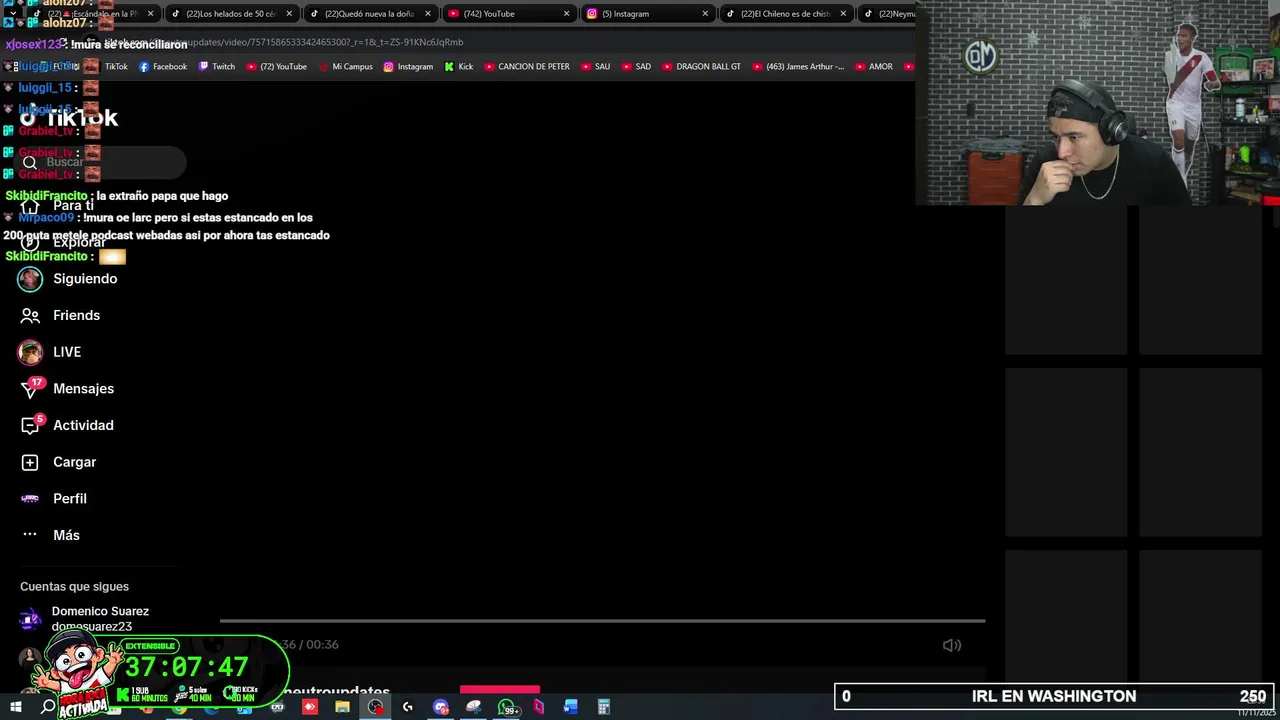Open the Cargar upload page
The width and height of the screenshot is (1280, 720).
point(58,462)
